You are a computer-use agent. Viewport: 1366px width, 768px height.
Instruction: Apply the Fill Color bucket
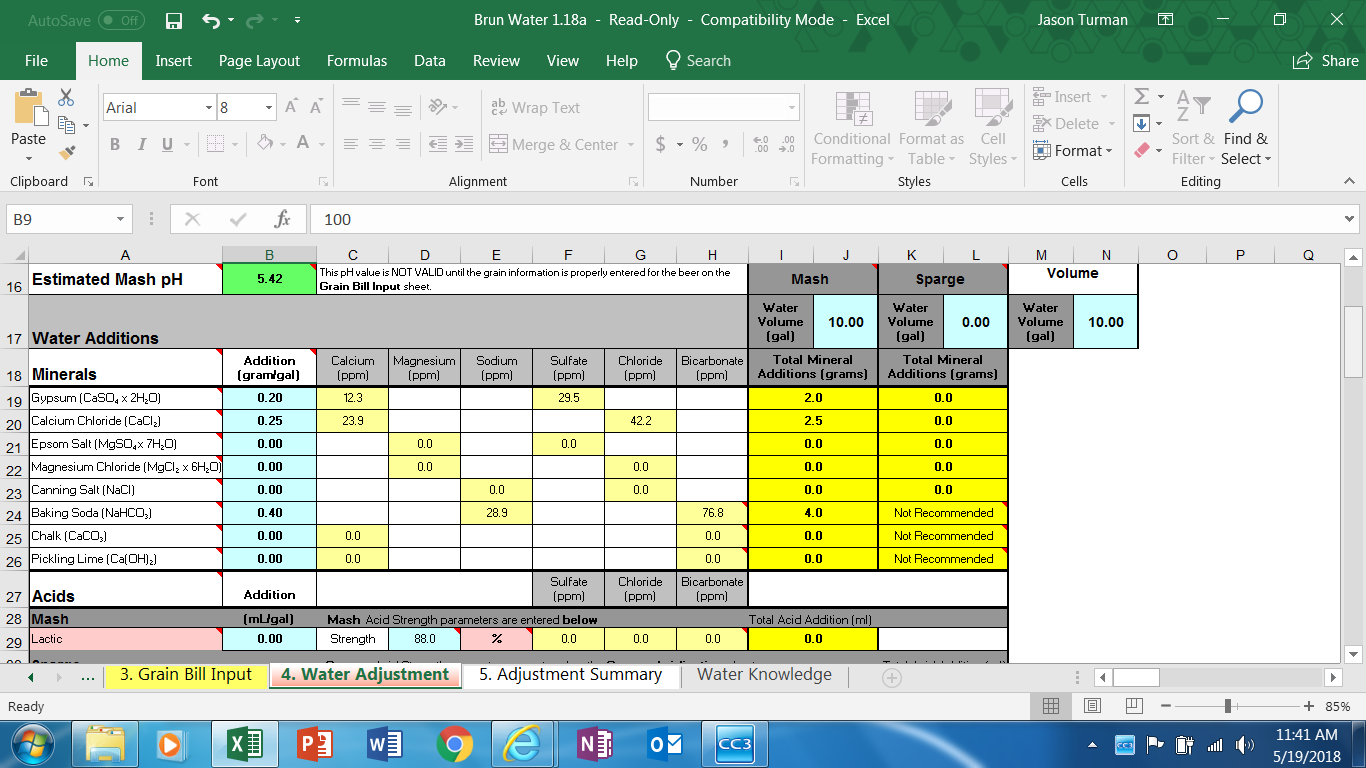[265, 143]
